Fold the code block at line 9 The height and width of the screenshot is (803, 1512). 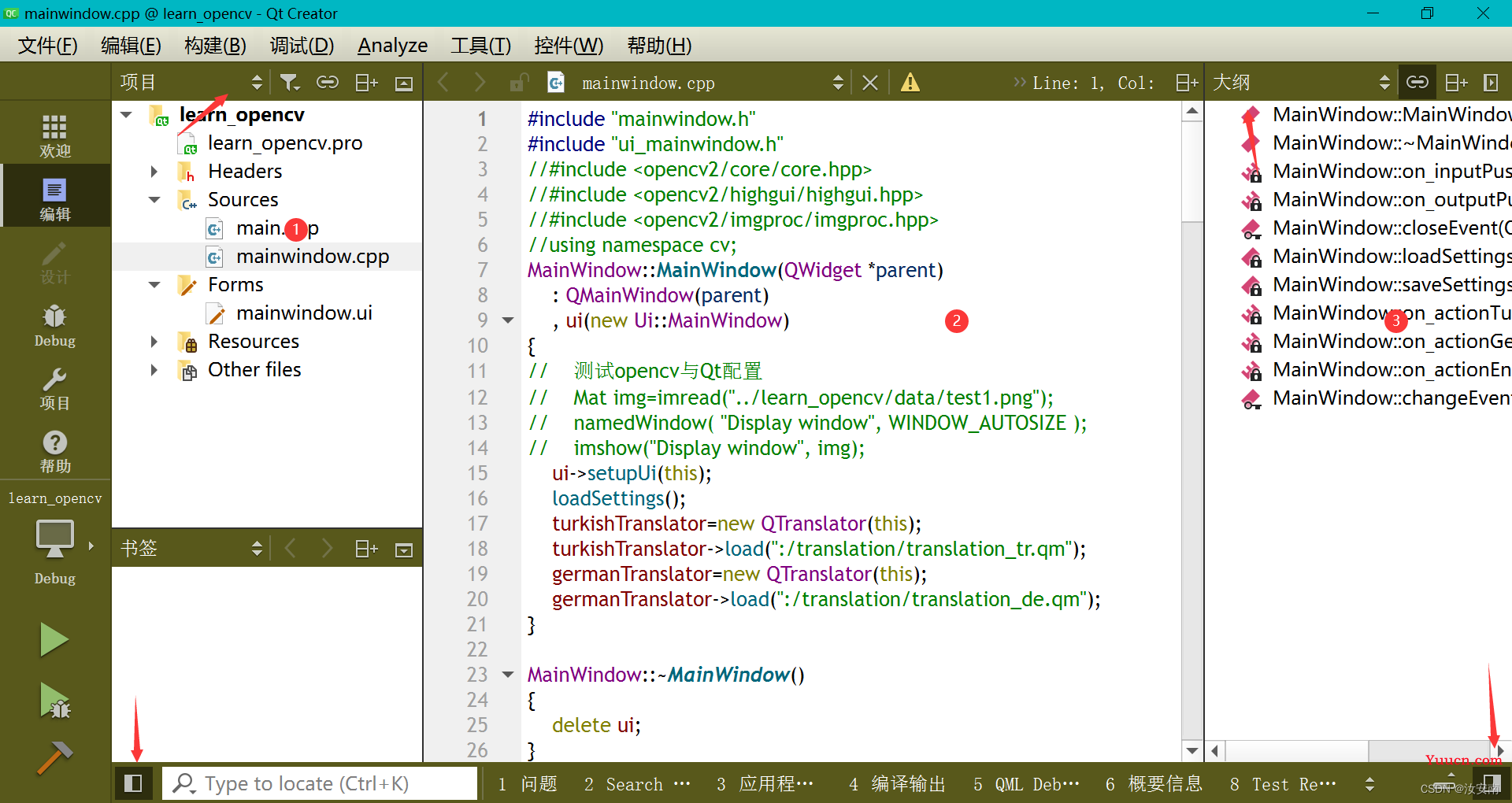[x=508, y=320]
